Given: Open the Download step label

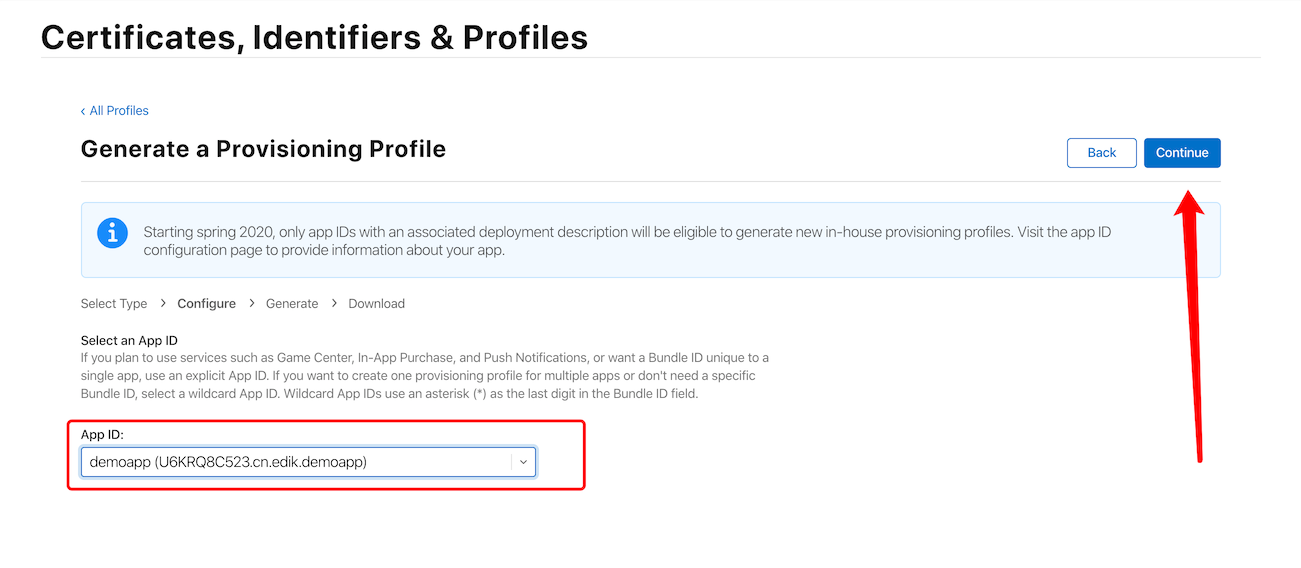Looking at the screenshot, I should click(x=377, y=303).
